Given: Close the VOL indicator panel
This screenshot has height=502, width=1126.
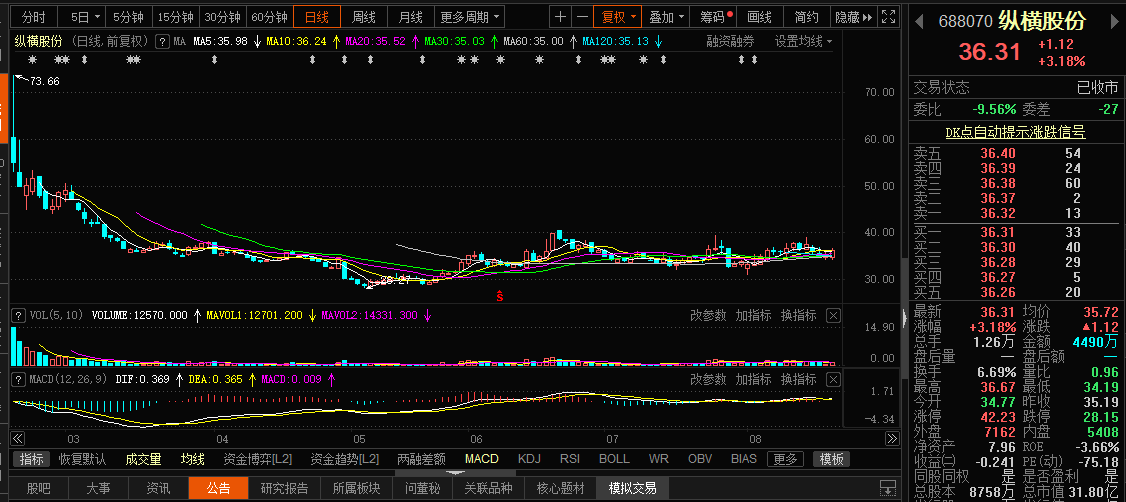Looking at the screenshot, I should coord(834,315).
